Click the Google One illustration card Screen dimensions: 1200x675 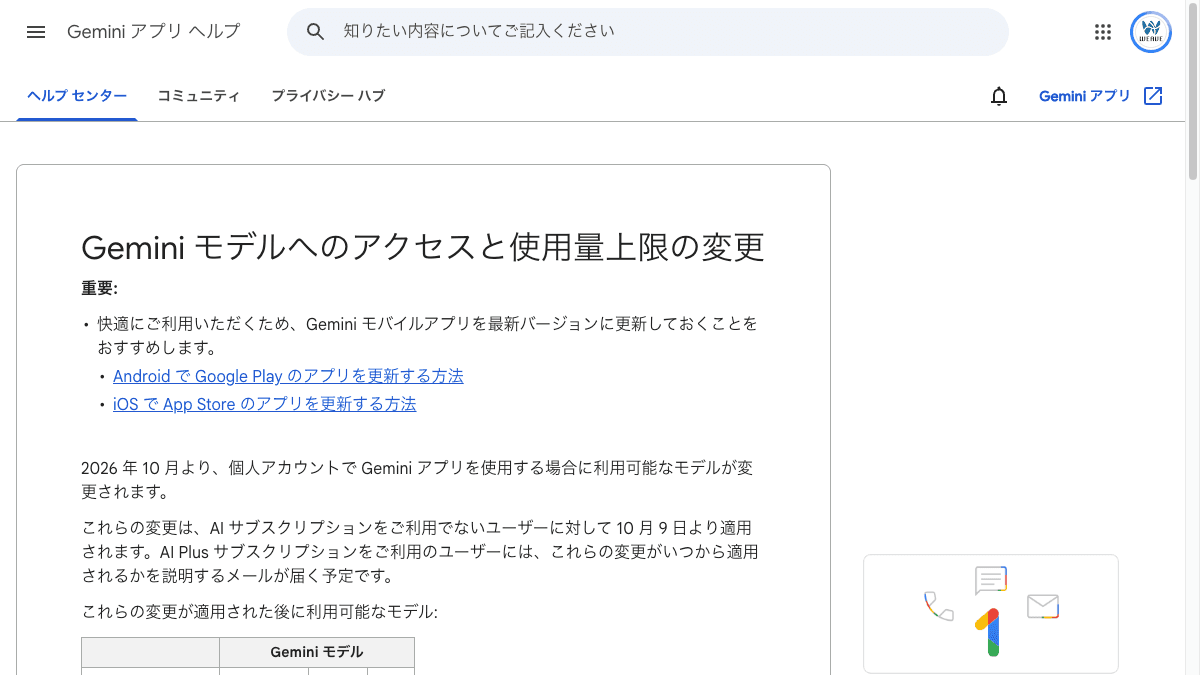coord(991,614)
